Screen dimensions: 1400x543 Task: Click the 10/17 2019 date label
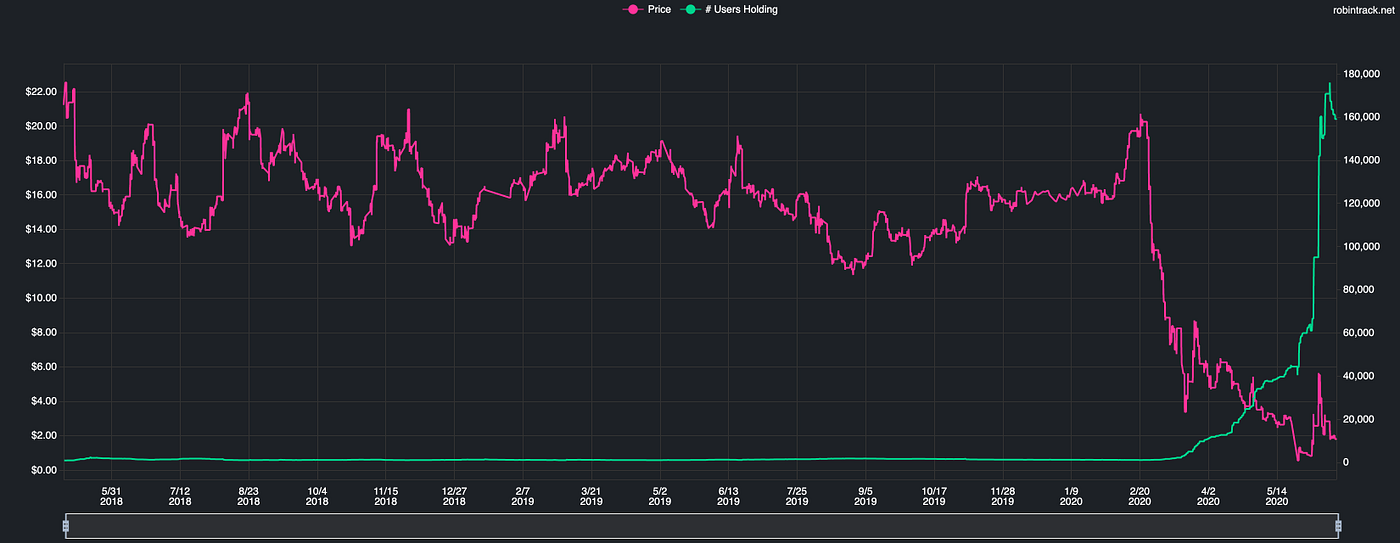[x=934, y=496]
